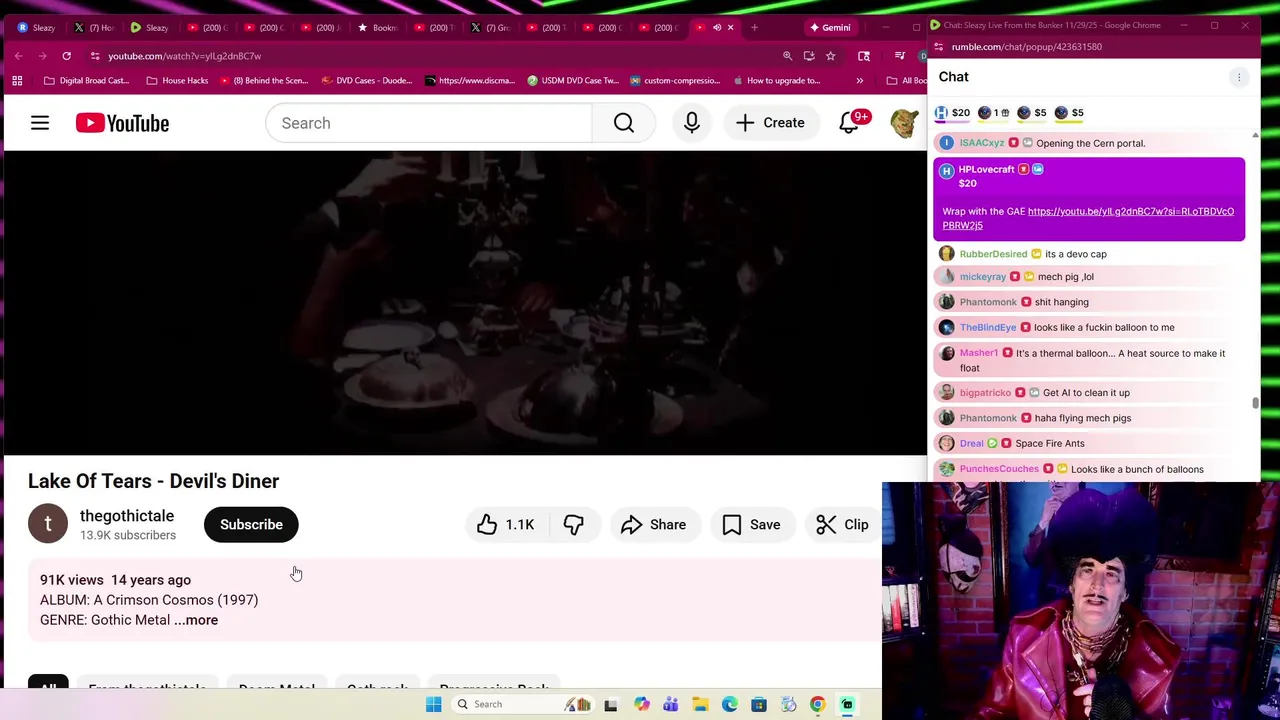
Task: Open a new browser tab
Action: click(x=754, y=27)
